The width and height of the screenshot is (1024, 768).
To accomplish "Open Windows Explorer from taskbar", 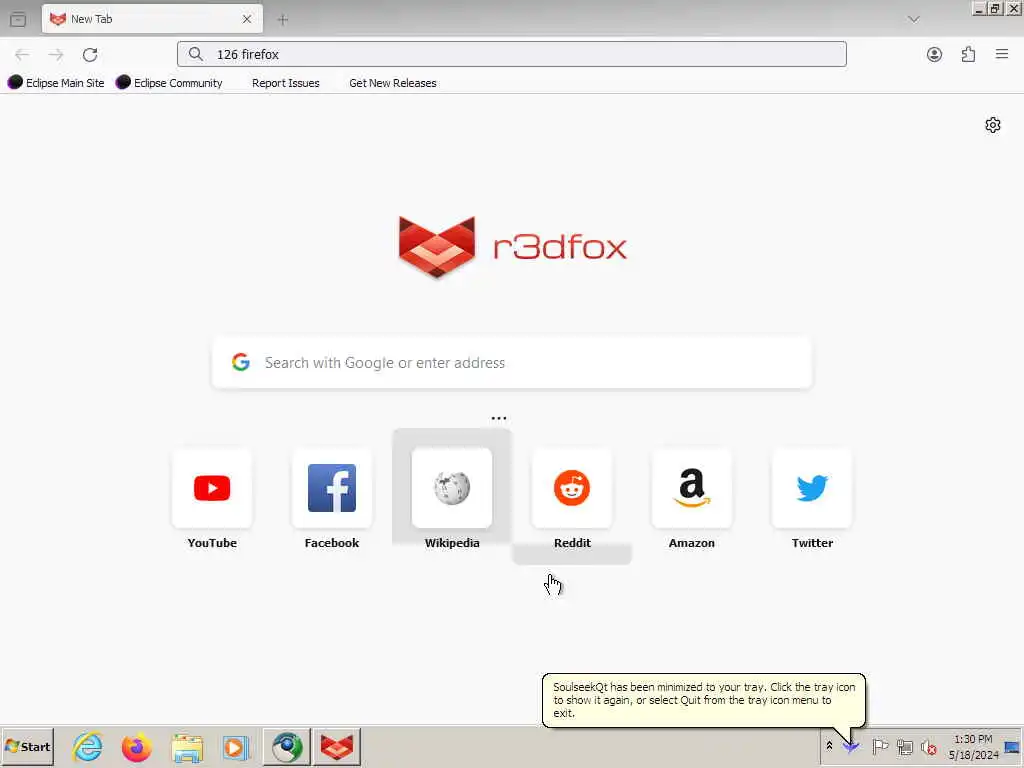I will click(x=187, y=746).
